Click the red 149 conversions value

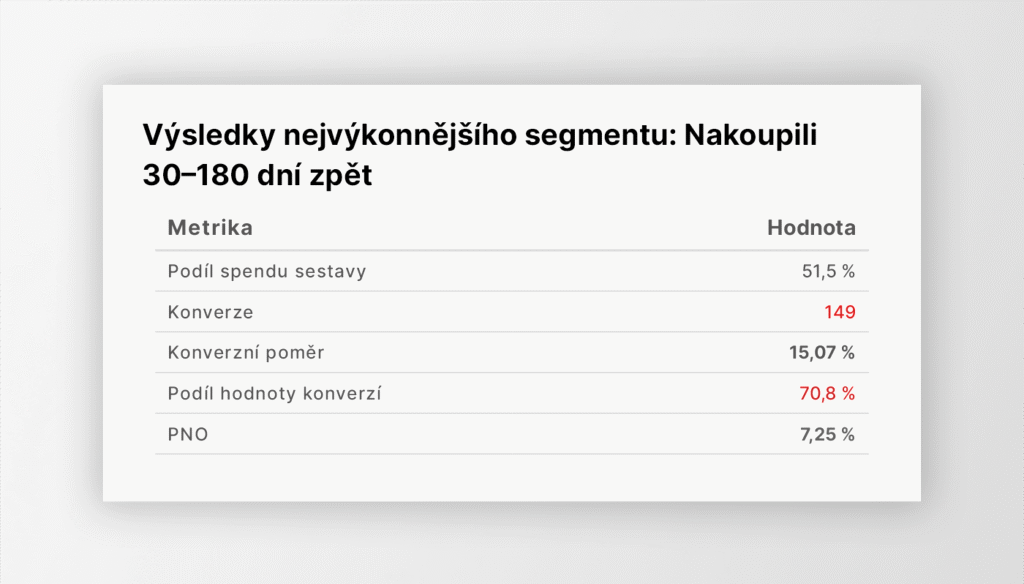(840, 312)
